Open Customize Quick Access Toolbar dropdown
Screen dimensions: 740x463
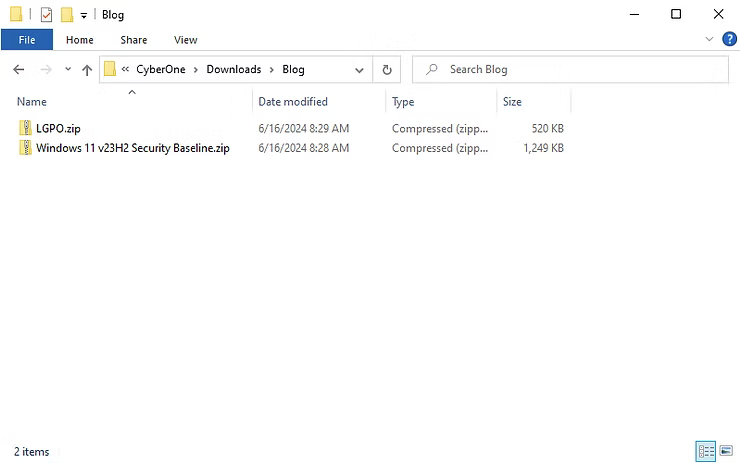[x=84, y=15]
